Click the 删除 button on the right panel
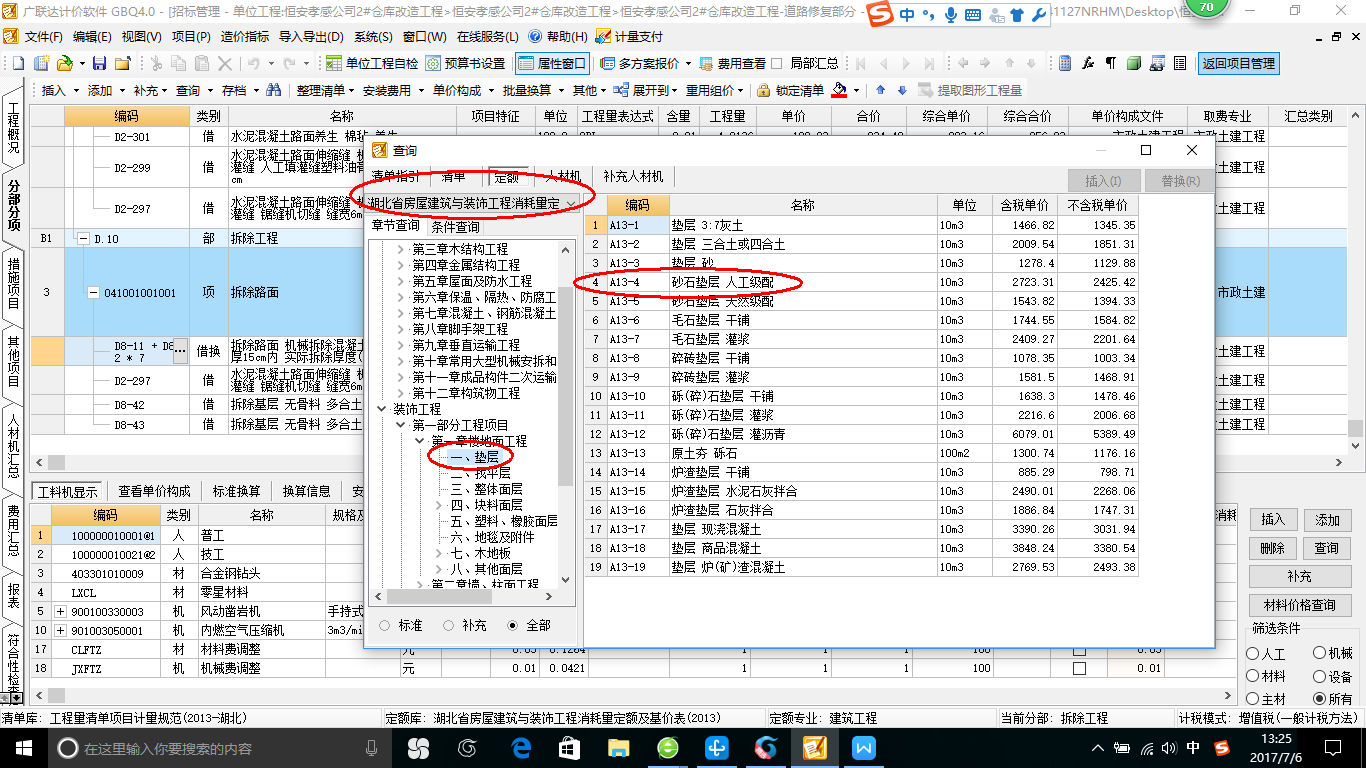 point(1272,548)
